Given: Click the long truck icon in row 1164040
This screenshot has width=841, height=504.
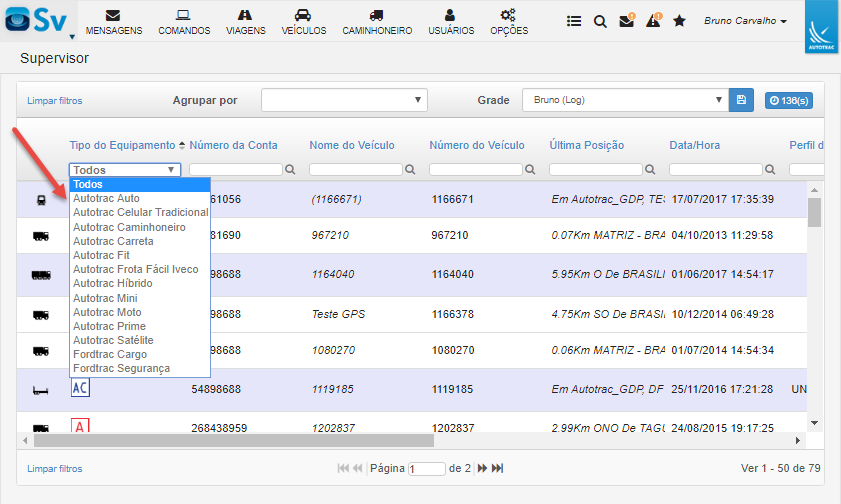Looking at the screenshot, I should [x=41, y=275].
